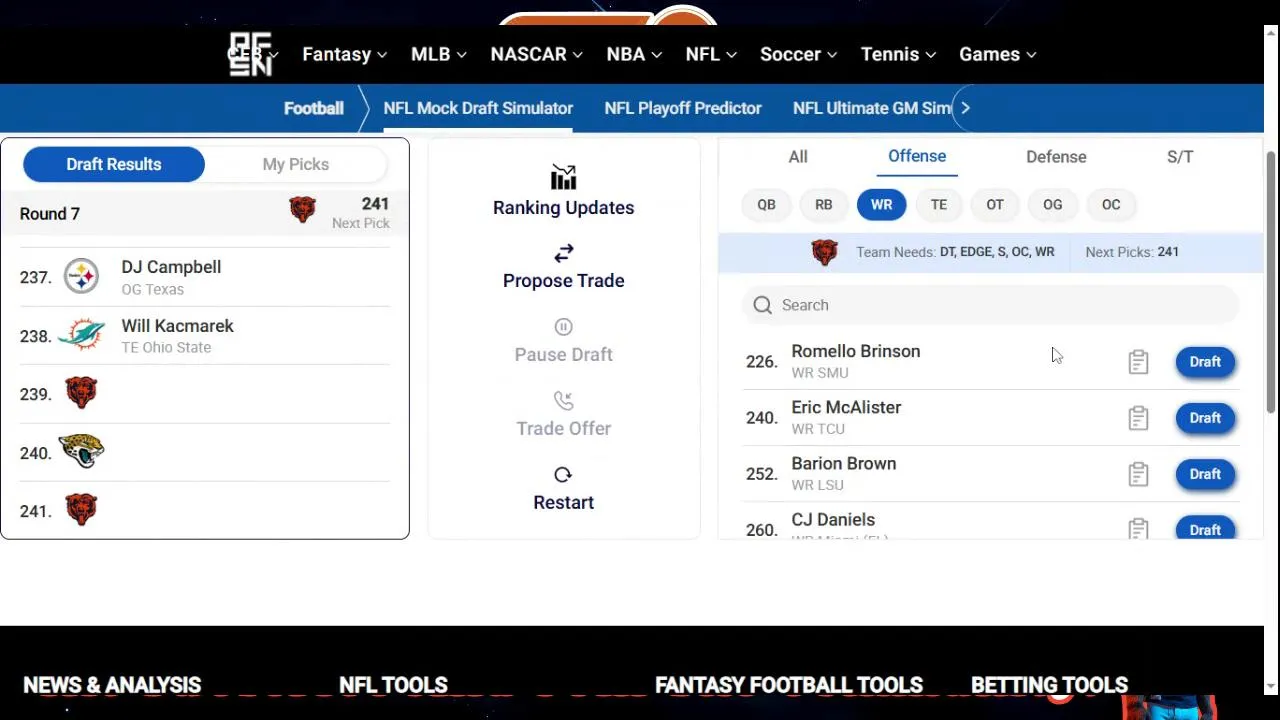This screenshot has height=720, width=1280.
Task: Click the BETTING TOOLS footer heading
Action: tap(1049, 685)
